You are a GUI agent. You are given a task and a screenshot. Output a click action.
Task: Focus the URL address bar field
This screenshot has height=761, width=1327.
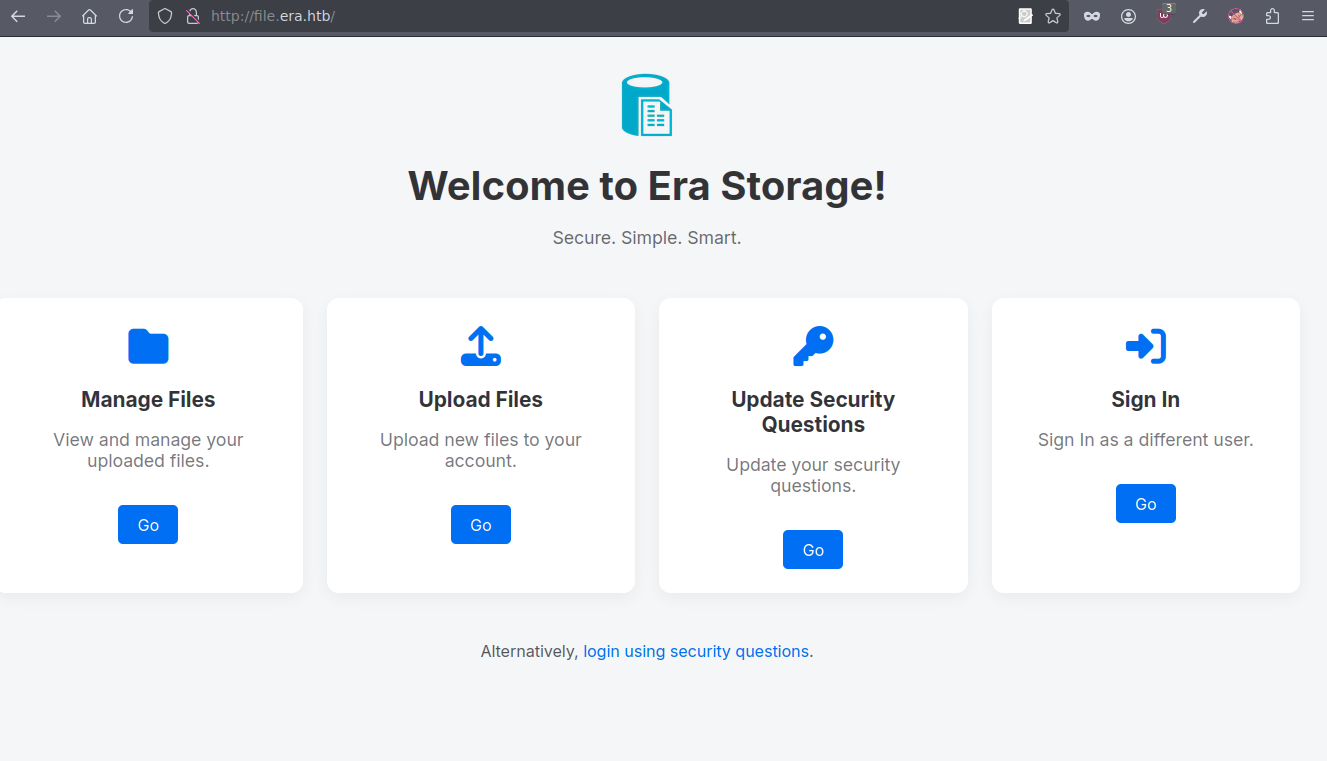[x=600, y=16]
